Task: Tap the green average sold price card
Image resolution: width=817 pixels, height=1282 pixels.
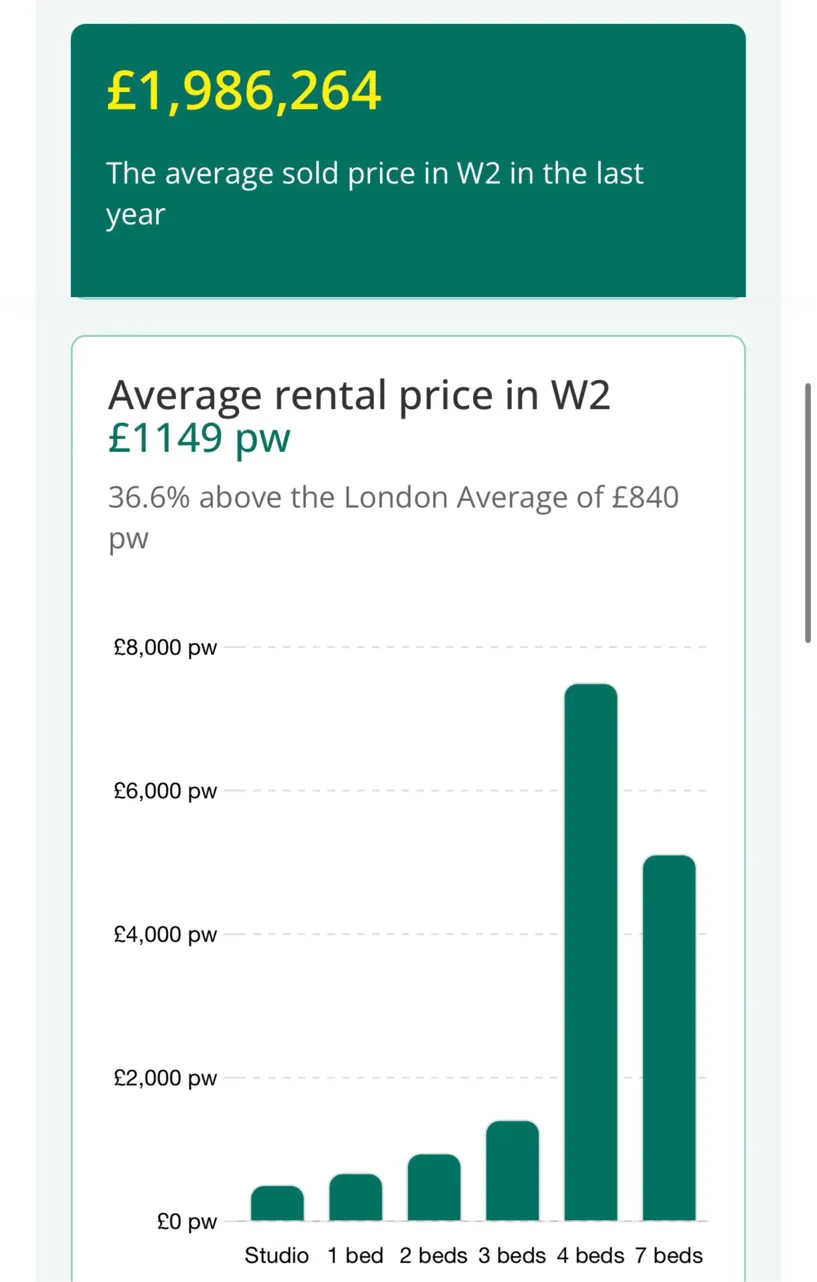Action: 408,161
